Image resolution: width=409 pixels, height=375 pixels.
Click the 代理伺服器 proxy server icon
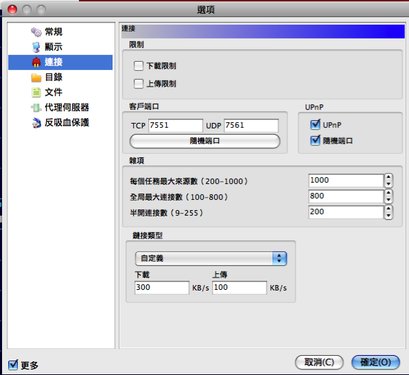(36, 108)
